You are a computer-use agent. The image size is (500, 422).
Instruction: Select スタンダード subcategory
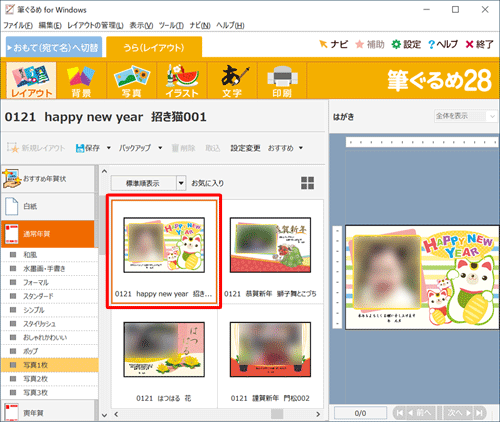tap(50, 296)
